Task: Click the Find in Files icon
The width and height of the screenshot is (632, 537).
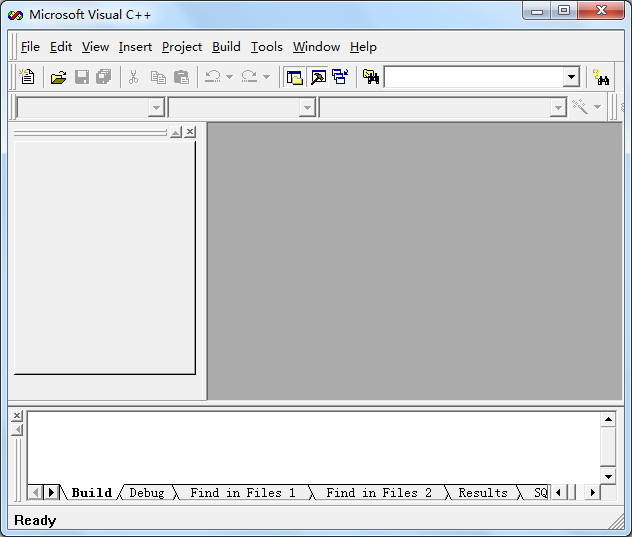Action: [x=371, y=77]
